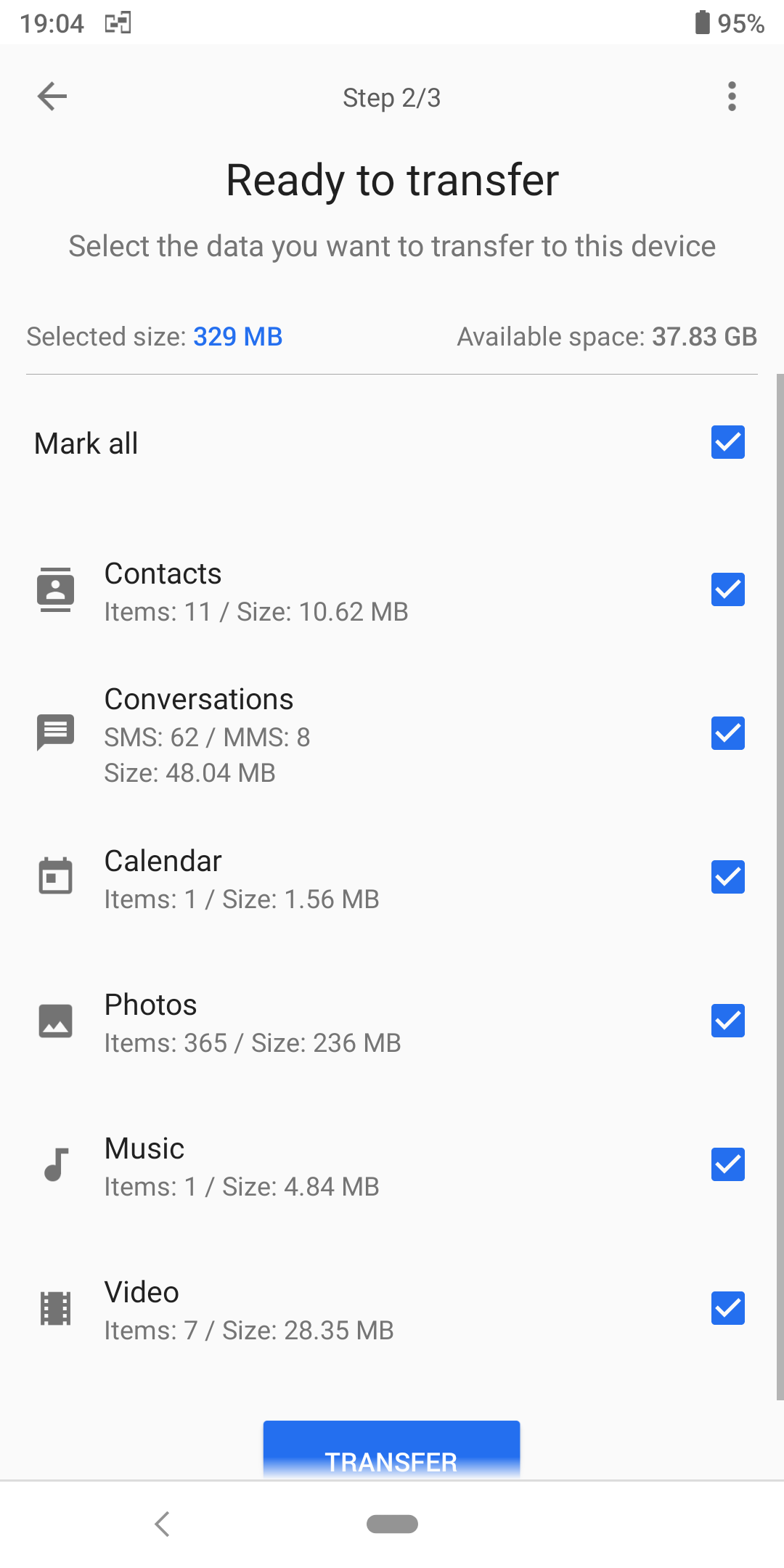Viewport: 784px width, 1568px height.
Task: Tap the system back navigation chevron
Action: (163, 1524)
